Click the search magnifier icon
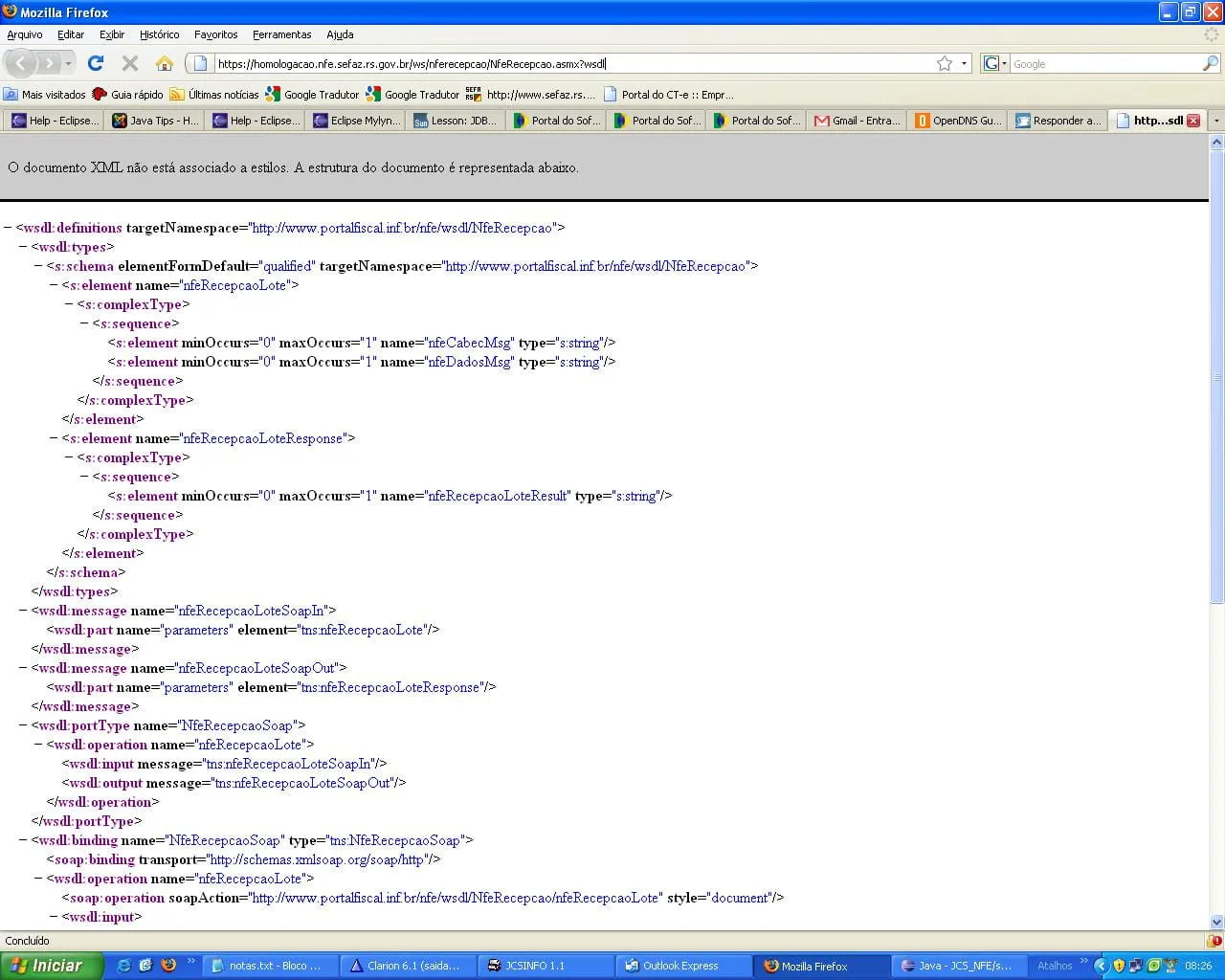This screenshot has width=1225, height=980. (1210, 63)
